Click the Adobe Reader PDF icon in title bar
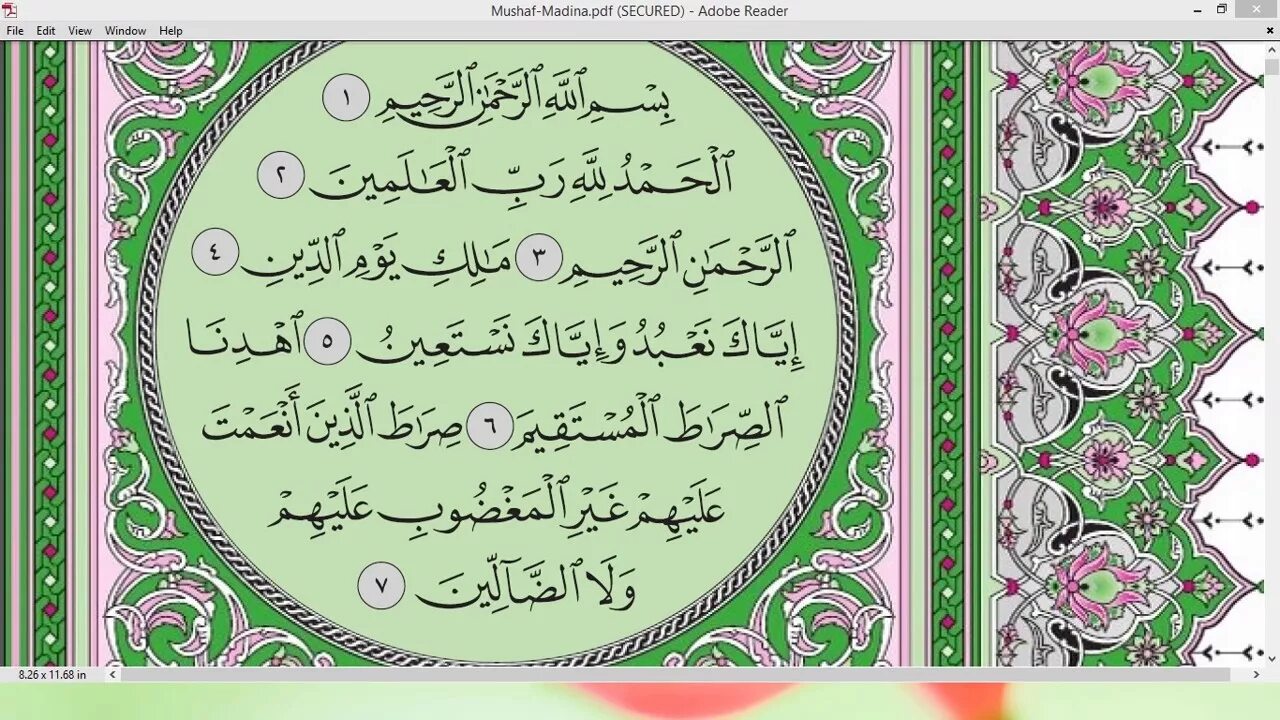This screenshot has height=720, width=1280. pos(10,10)
